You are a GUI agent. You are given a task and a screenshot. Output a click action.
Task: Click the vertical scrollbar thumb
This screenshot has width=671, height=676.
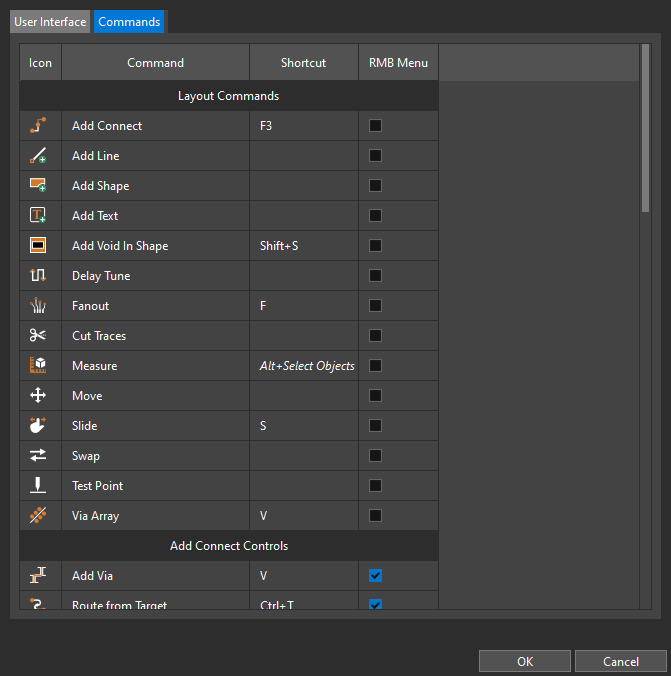pyautogui.click(x=645, y=128)
